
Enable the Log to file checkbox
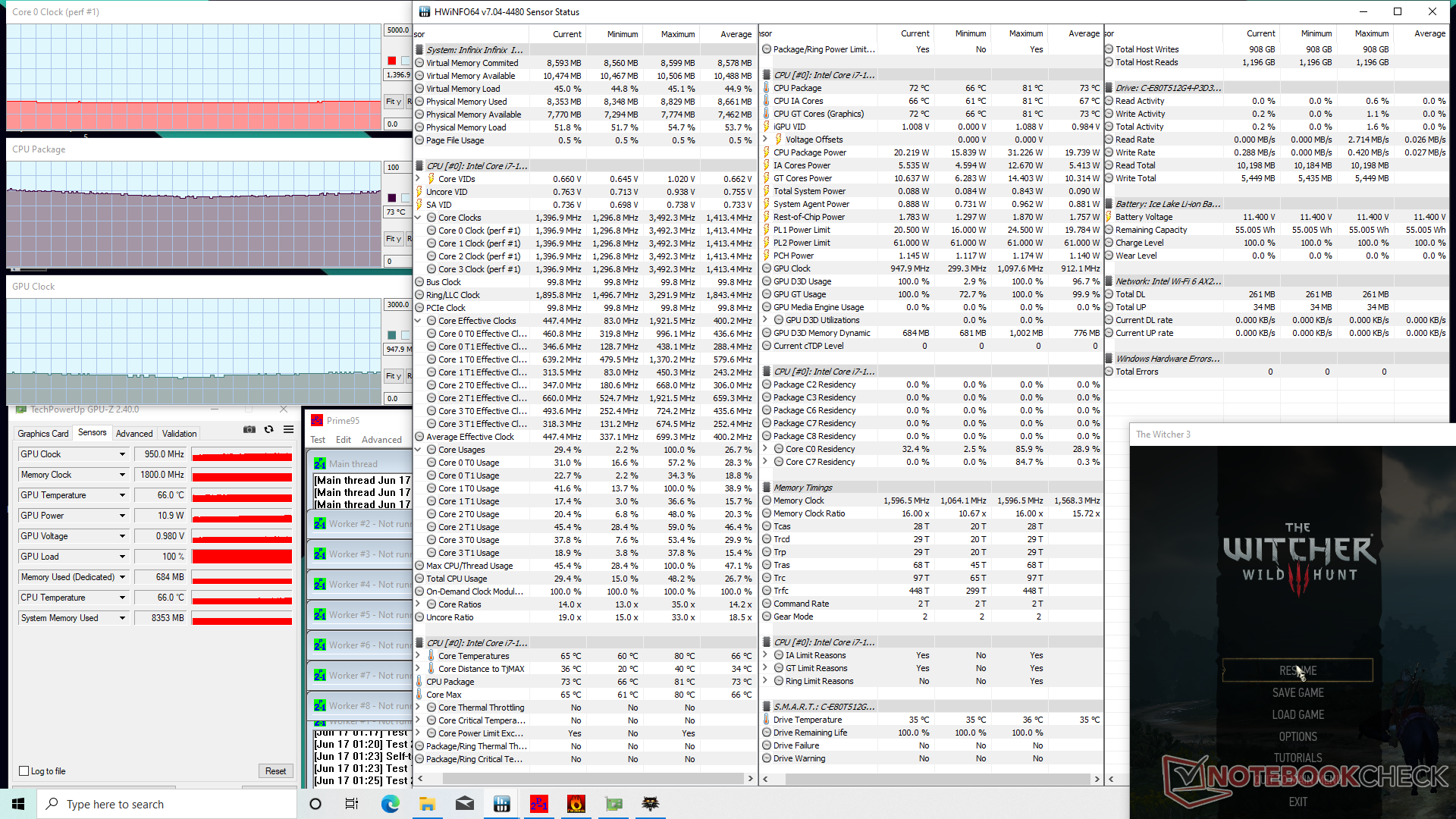[x=24, y=771]
